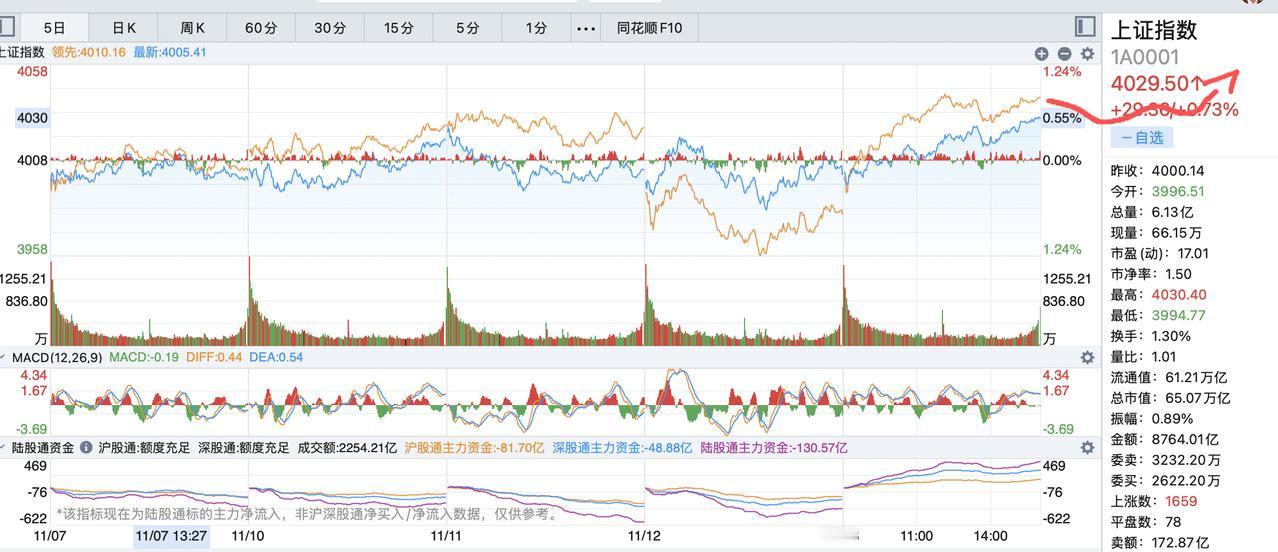Click the 4030 price axis marker

[x=31, y=118]
